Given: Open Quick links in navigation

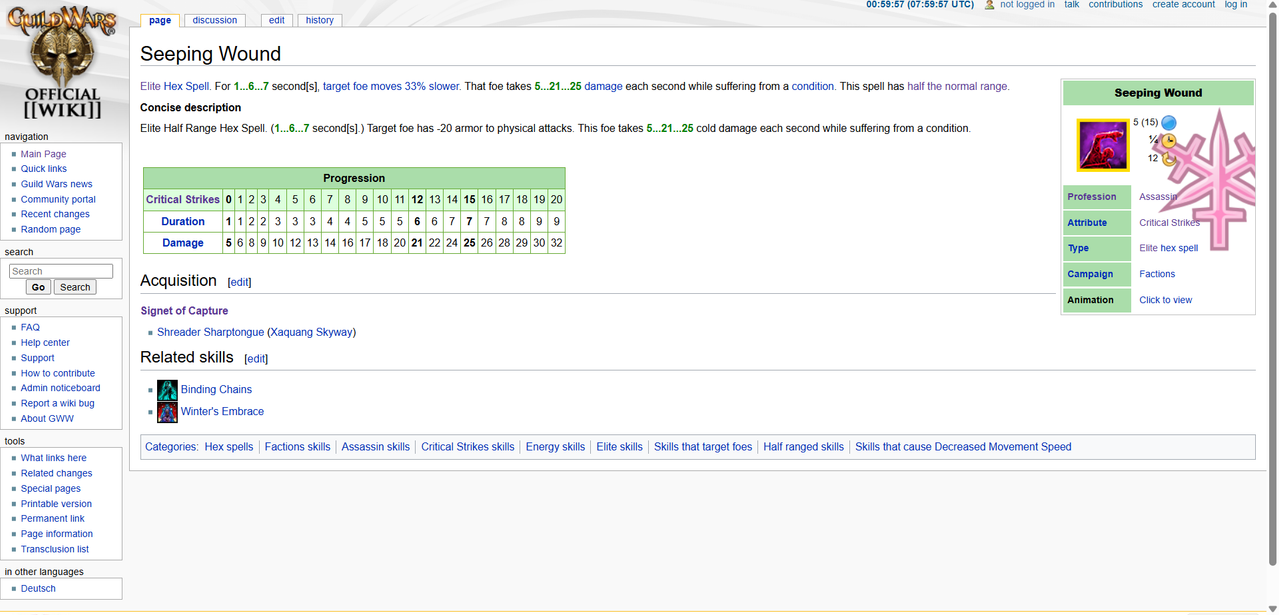Looking at the screenshot, I should 44,169.
